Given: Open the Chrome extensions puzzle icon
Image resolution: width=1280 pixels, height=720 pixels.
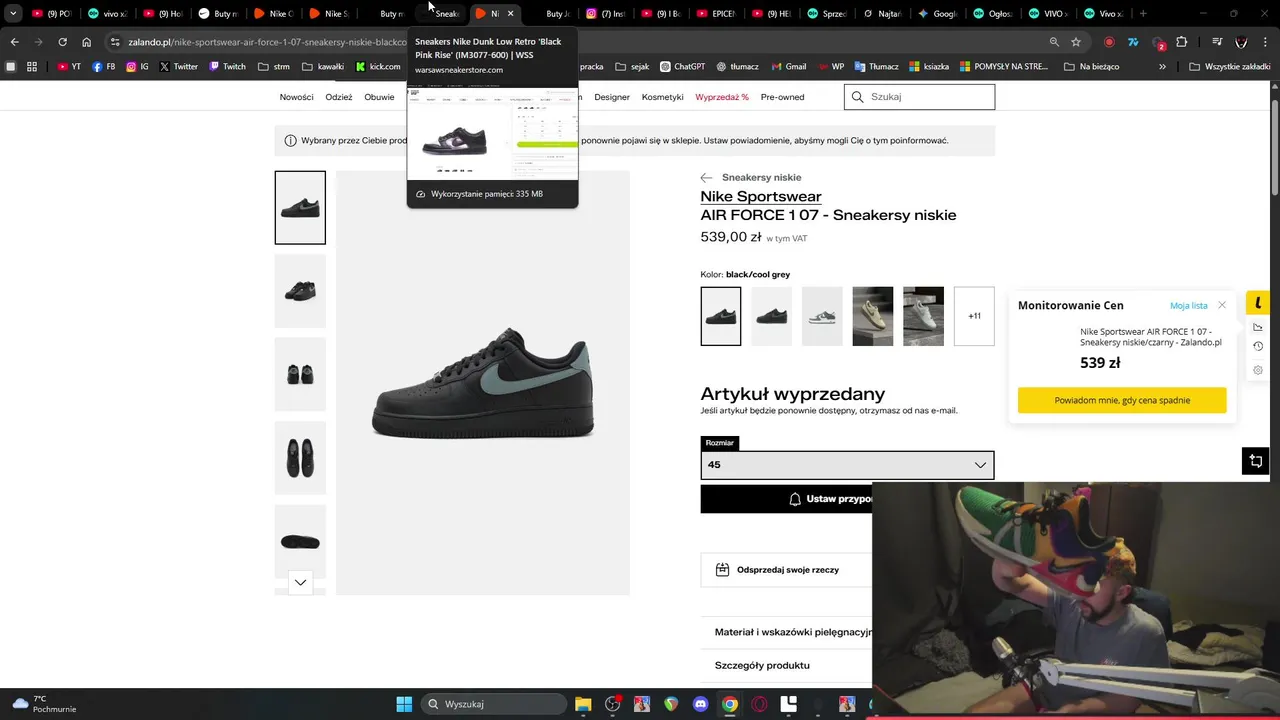Looking at the screenshot, I should click(1182, 42).
